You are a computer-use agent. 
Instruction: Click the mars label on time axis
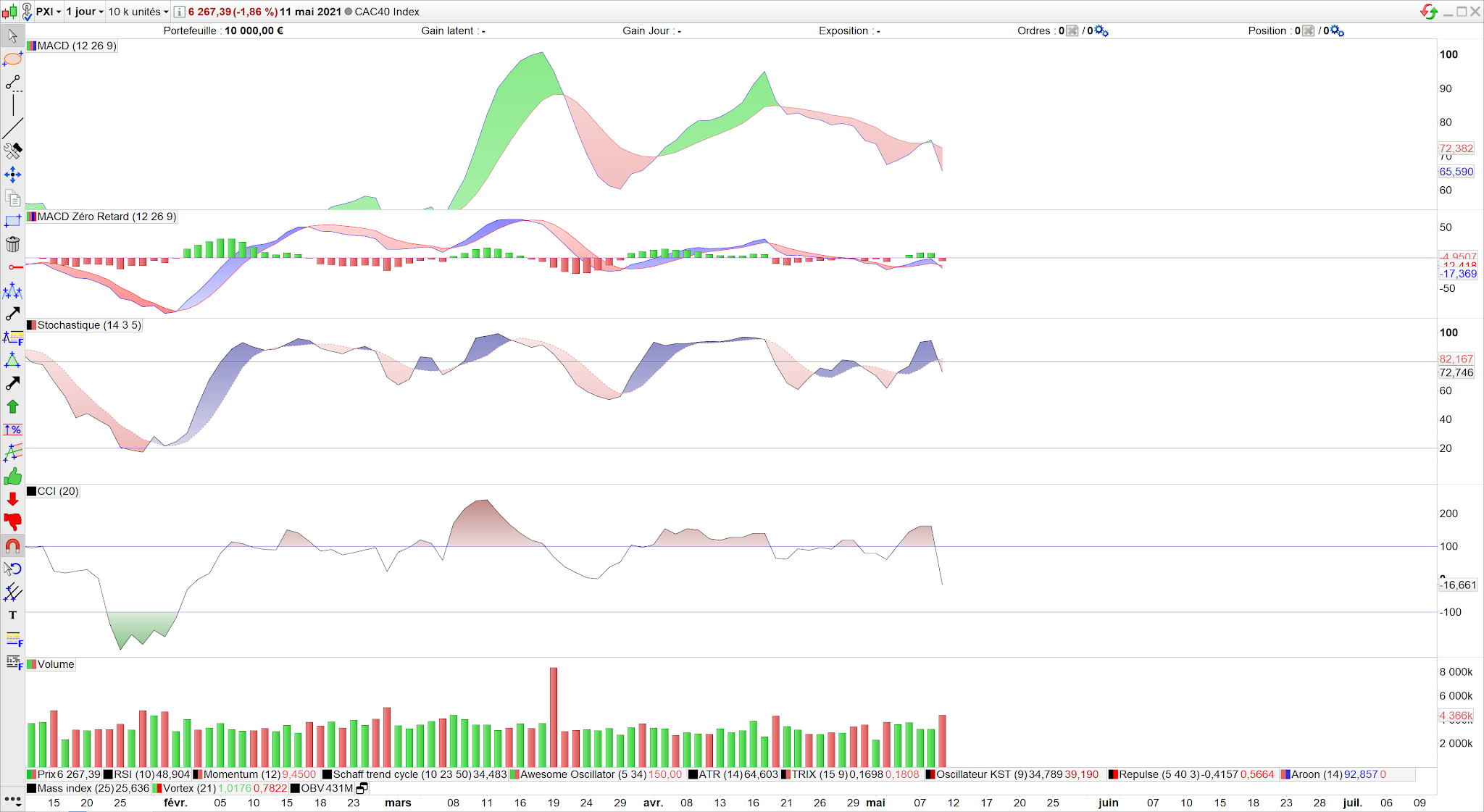click(398, 803)
